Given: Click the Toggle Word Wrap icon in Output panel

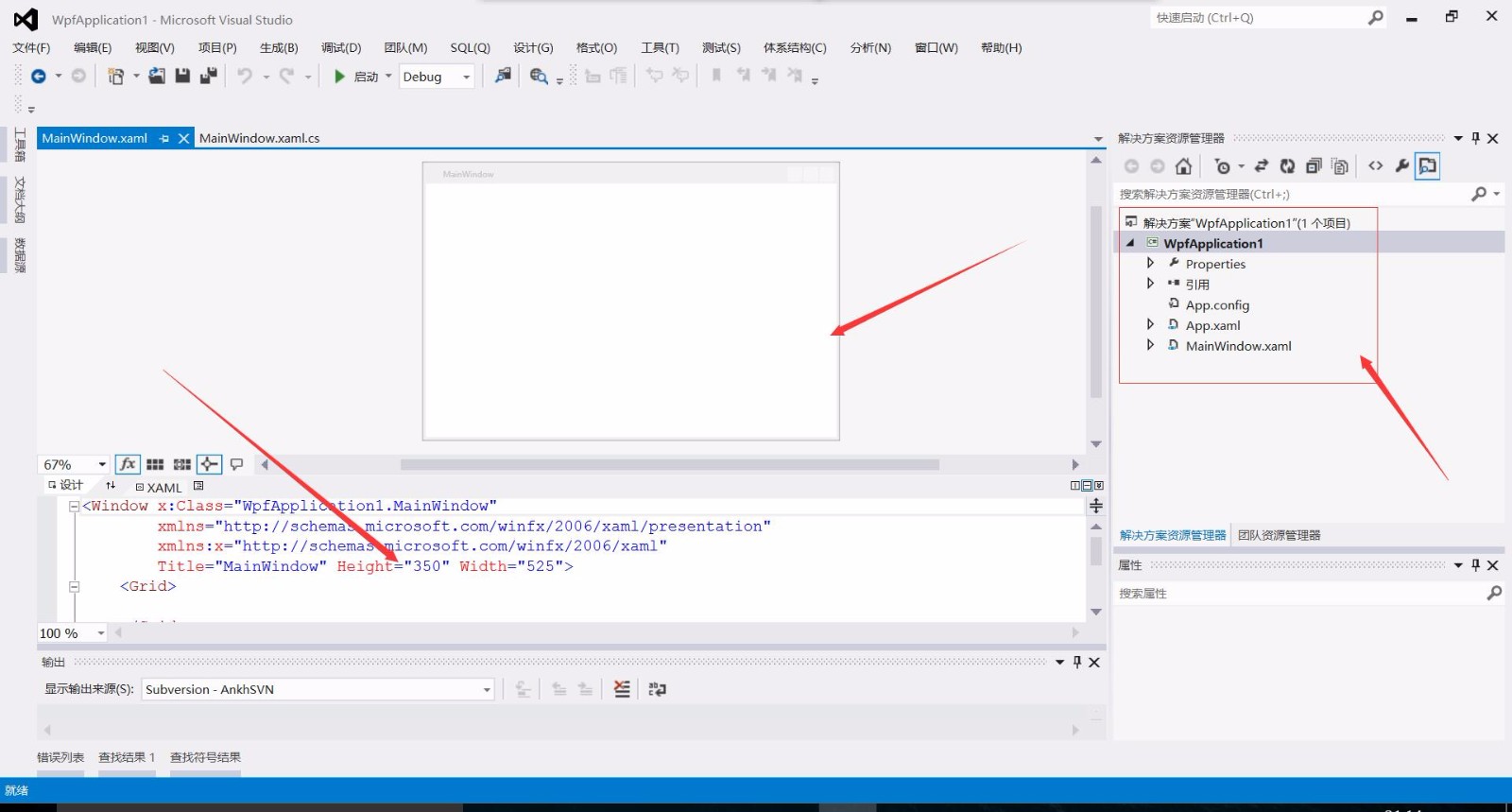Looking at the screenshot, I should (x=658, y=689).
